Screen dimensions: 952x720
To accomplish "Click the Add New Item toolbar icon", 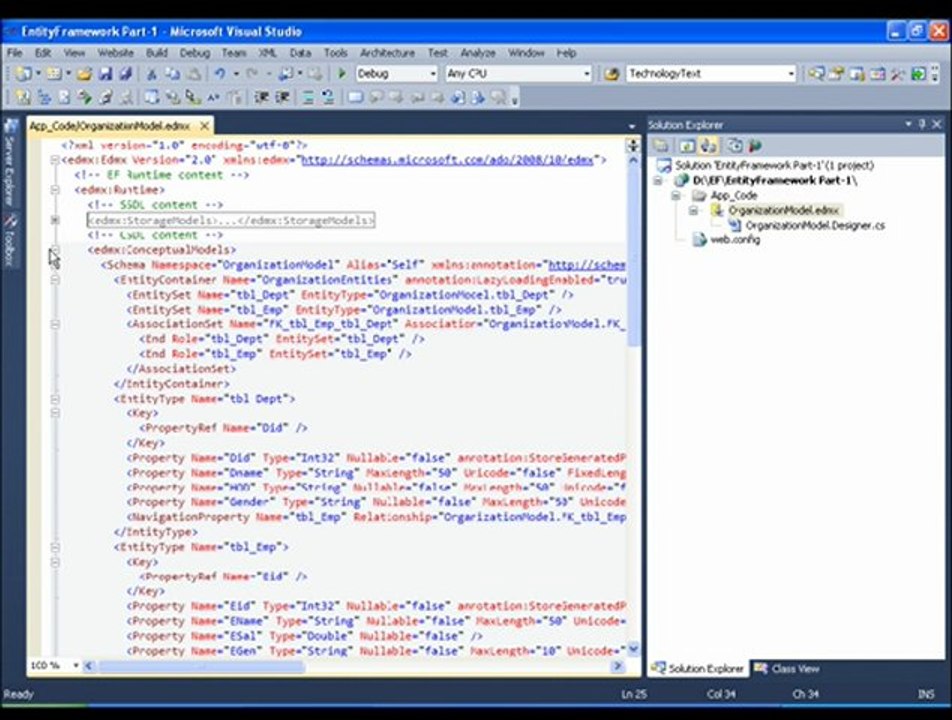I will tap(54, 74).
